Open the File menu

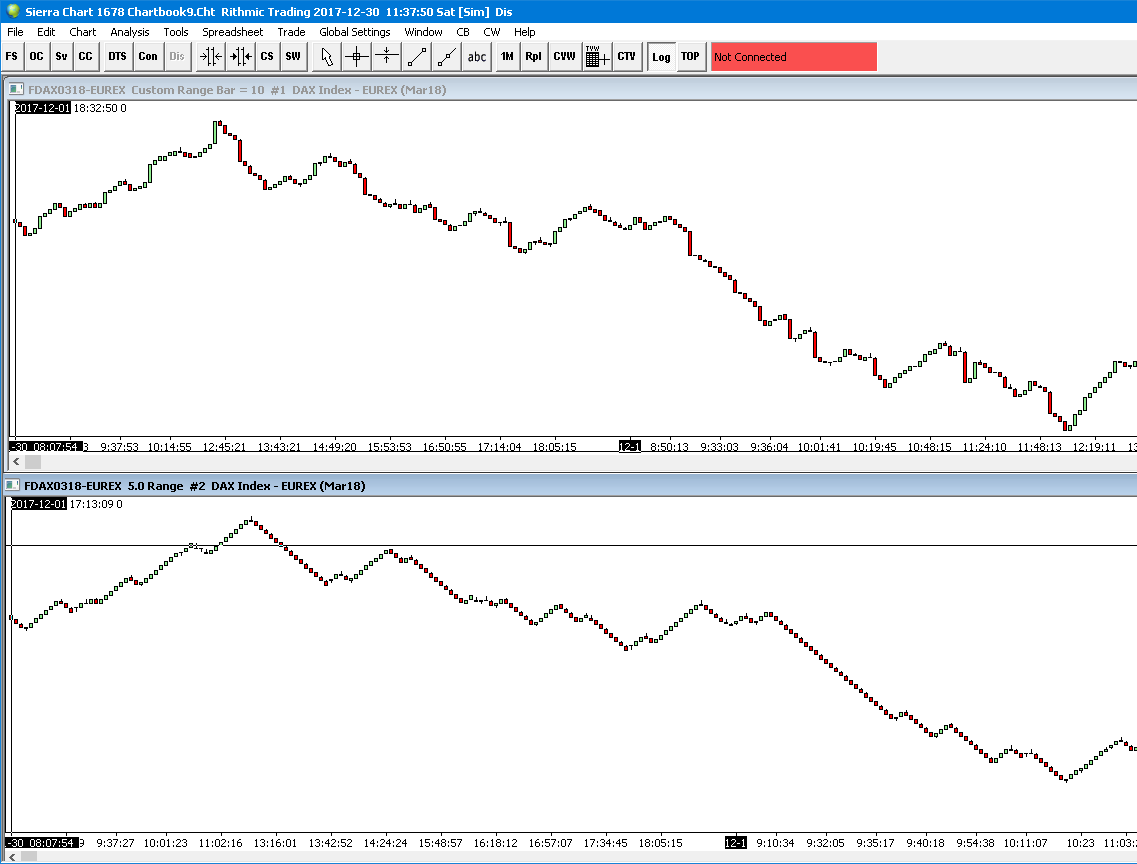[15, 32]
